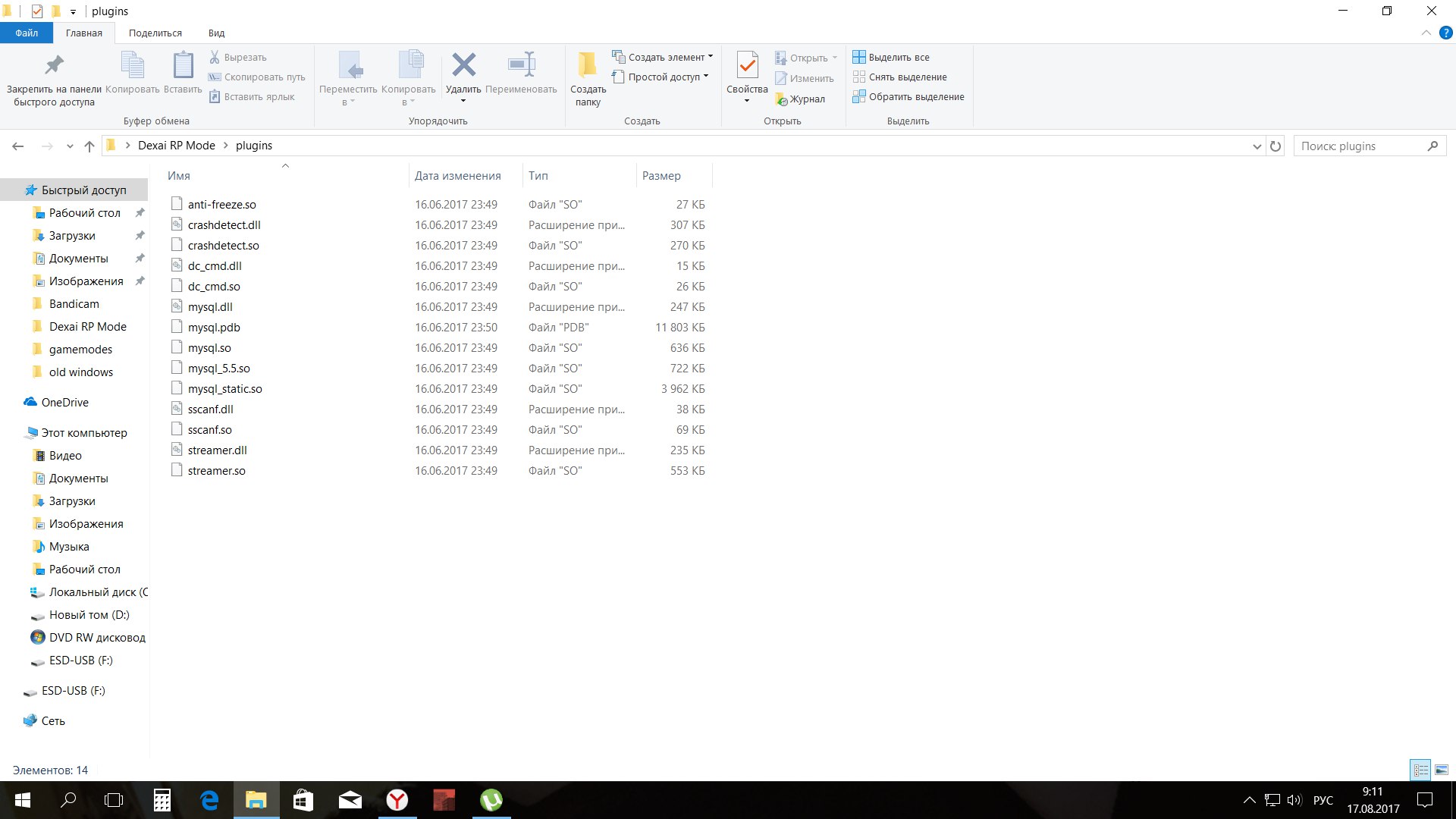Go up one folder level
The height and width of the screenshot is (819, 1456).
tap(89, 146)
